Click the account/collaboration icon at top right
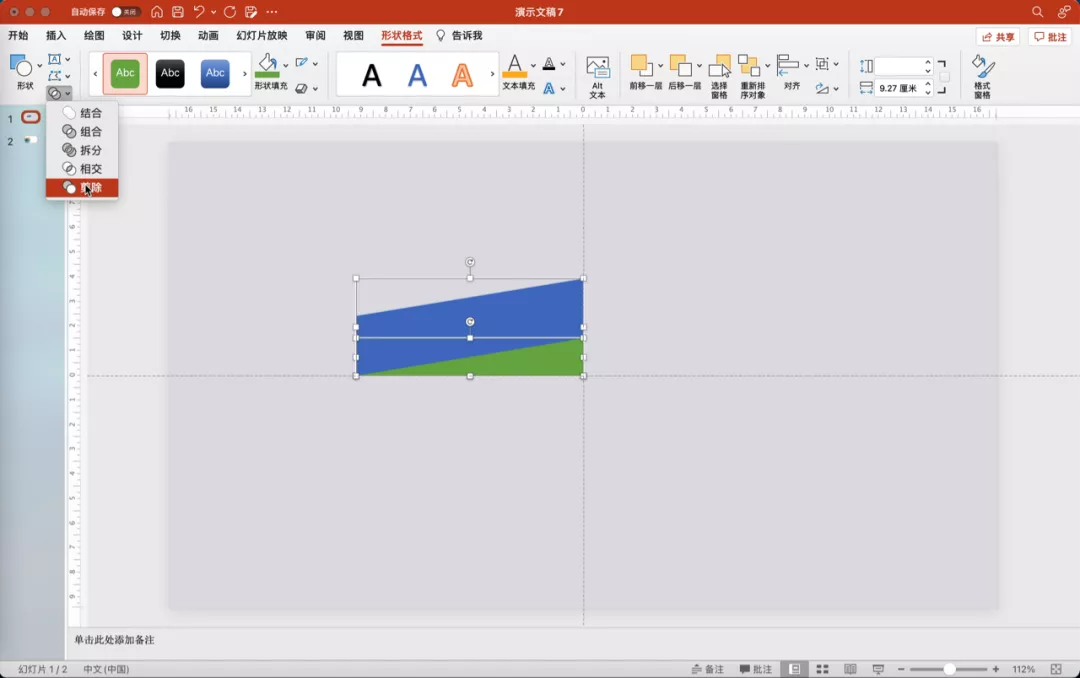The image size is (1080, 678). (x=1064, y=12)
